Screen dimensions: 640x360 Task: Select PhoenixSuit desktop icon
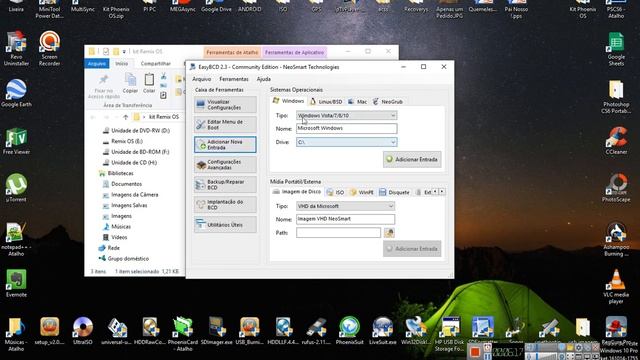[x=349, y=331]
